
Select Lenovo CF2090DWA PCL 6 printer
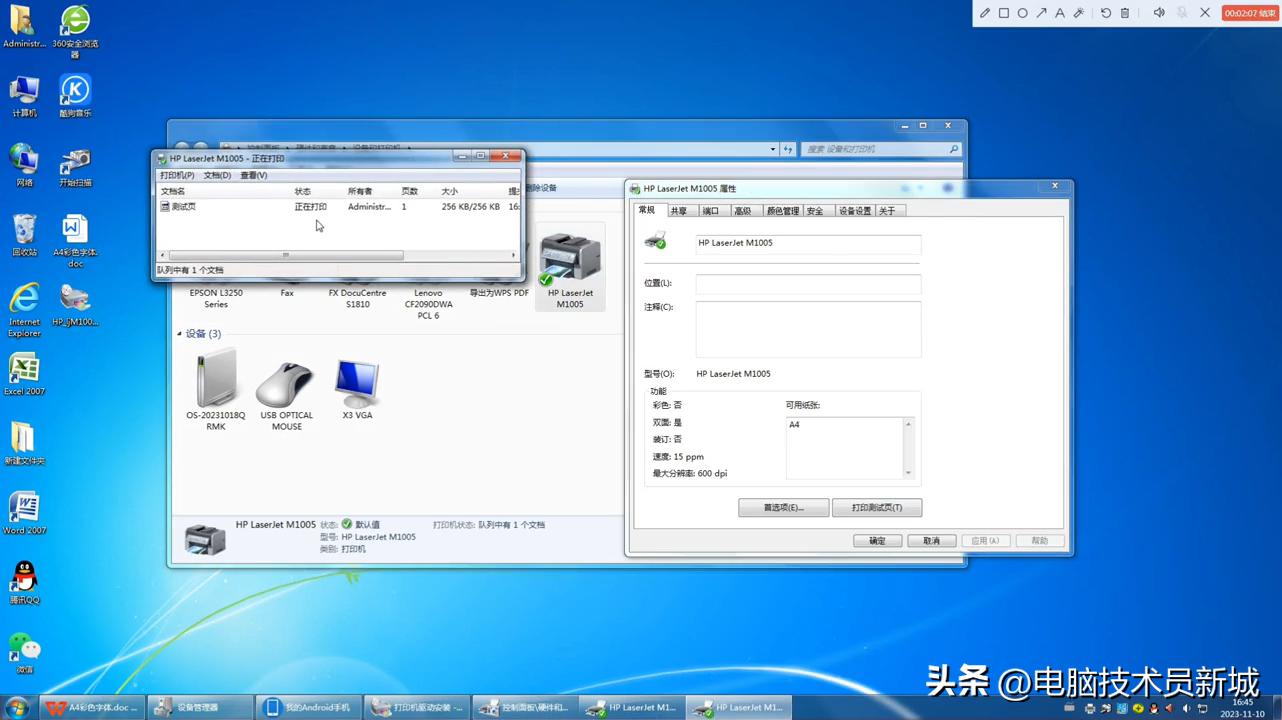click(428, 304)
